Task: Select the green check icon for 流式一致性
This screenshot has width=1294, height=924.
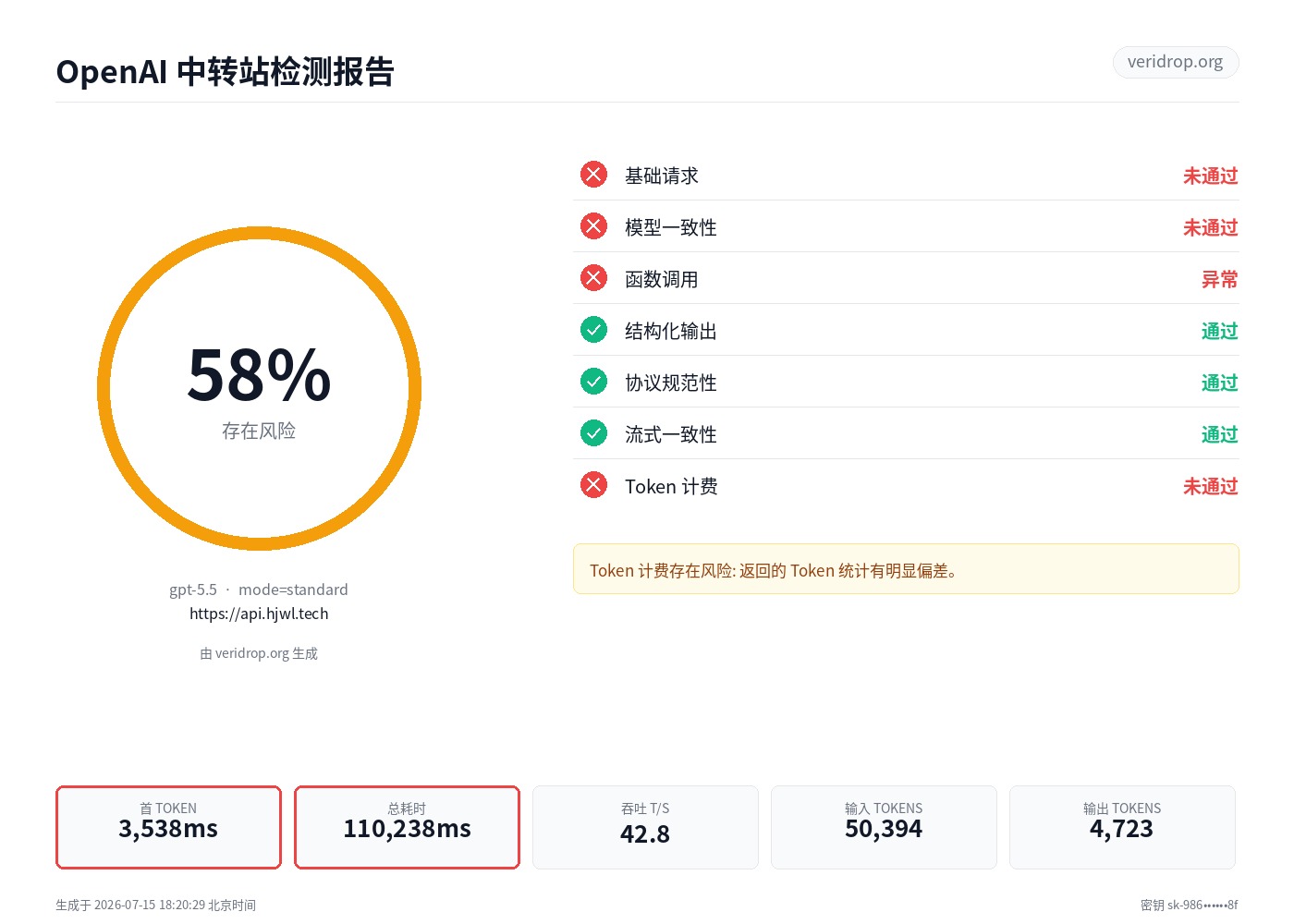Action: 593,433
